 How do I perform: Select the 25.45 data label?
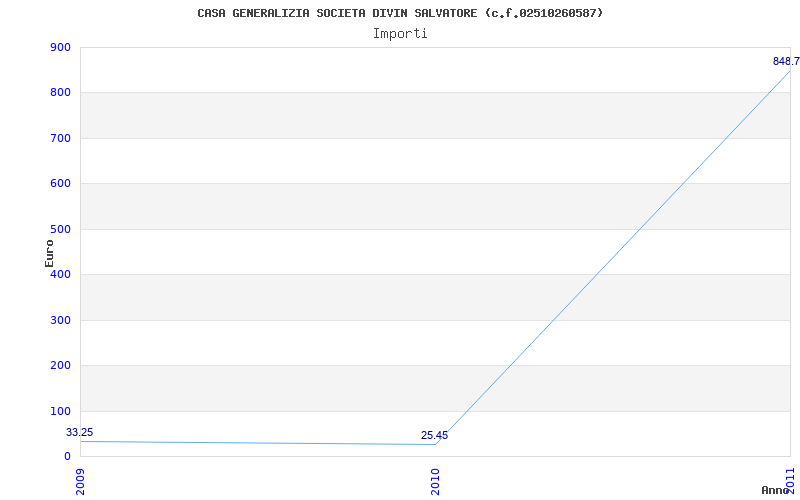(435, 436)
